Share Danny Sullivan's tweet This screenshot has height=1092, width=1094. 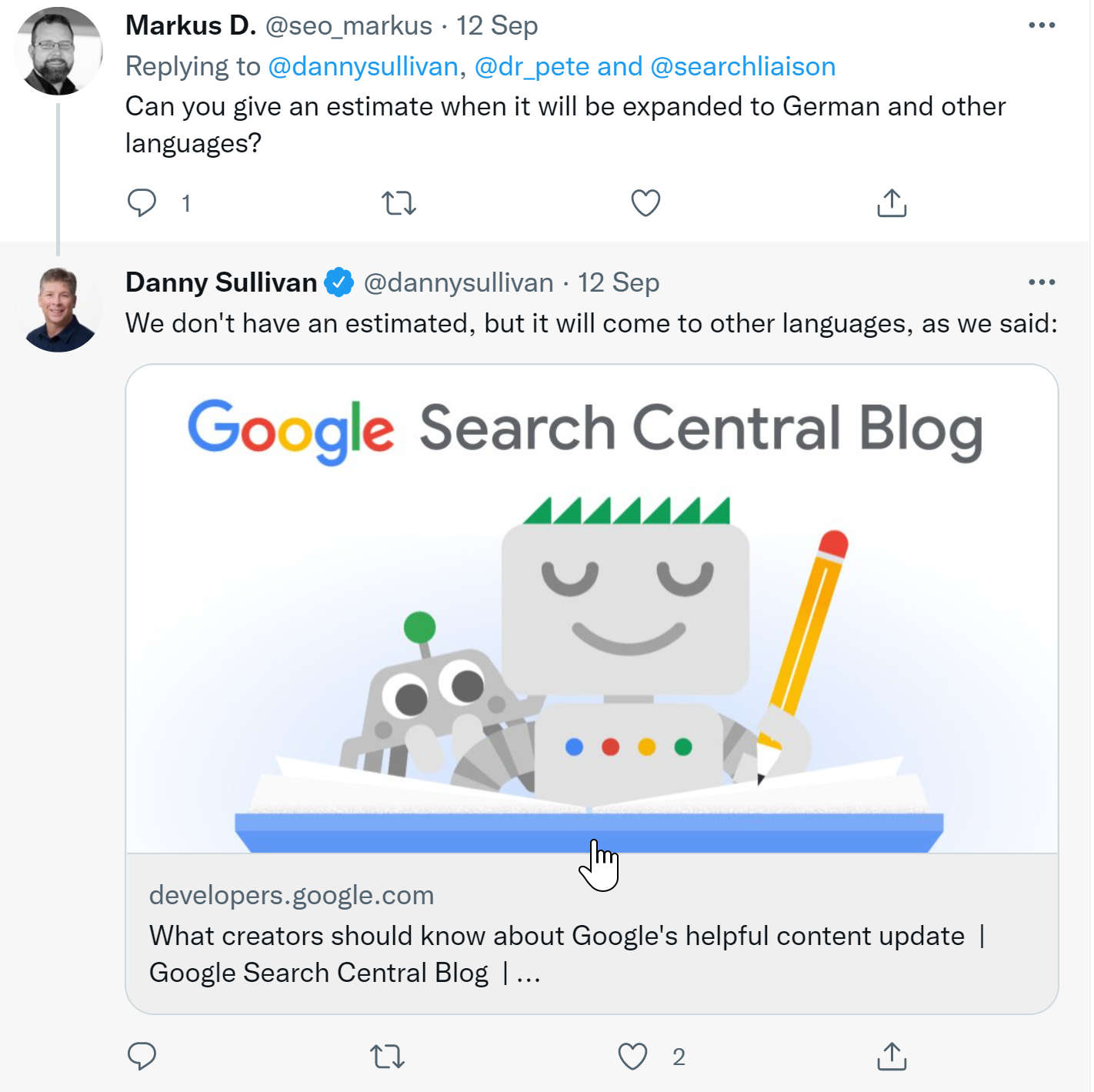pos(891,1057)
